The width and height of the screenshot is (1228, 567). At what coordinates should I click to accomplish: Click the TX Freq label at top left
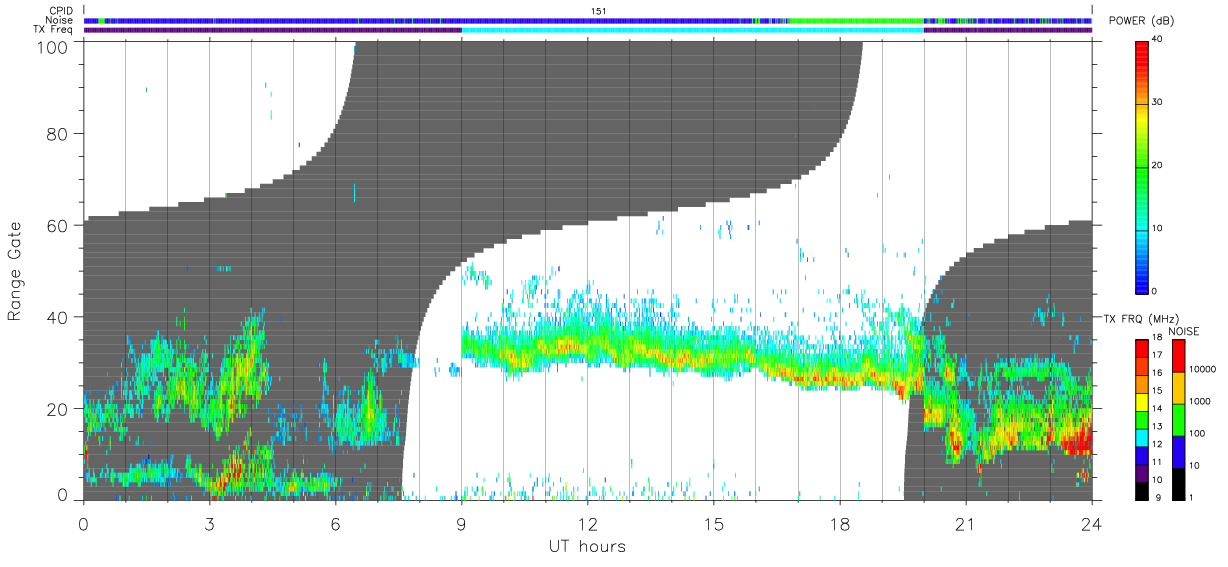coord(54,30)
